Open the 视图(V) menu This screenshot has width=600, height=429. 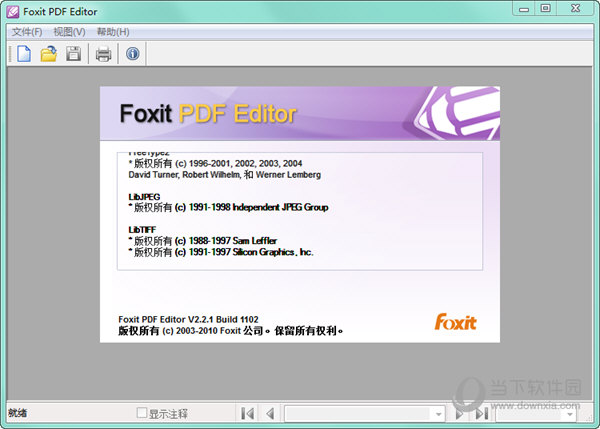[69, 32]
